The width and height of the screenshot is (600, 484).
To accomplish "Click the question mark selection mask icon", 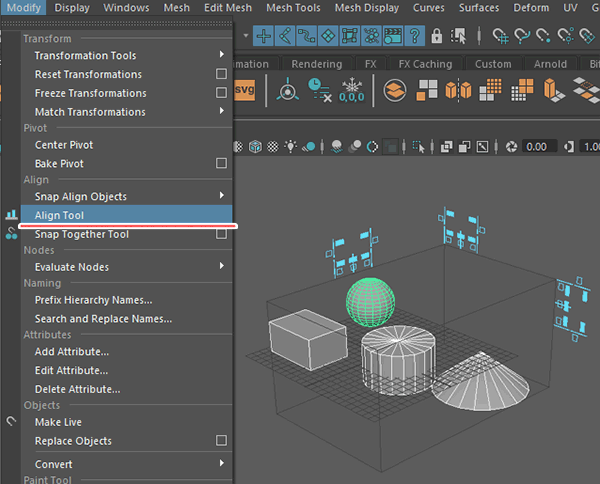I will (415, 37).
